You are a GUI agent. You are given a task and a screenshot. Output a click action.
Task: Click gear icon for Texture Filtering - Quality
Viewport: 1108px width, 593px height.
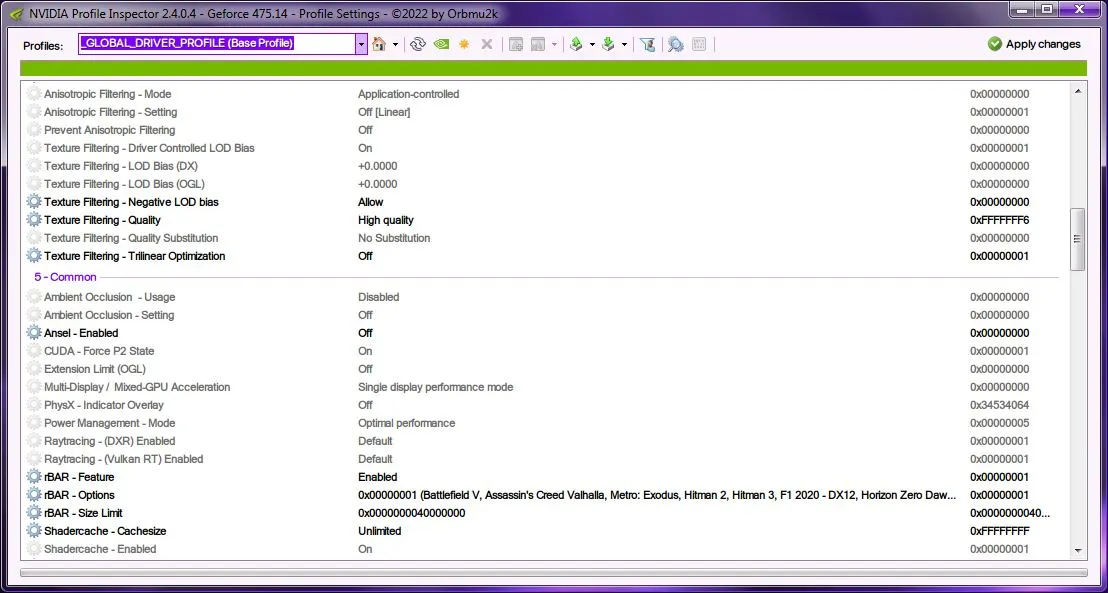point(34,220)
